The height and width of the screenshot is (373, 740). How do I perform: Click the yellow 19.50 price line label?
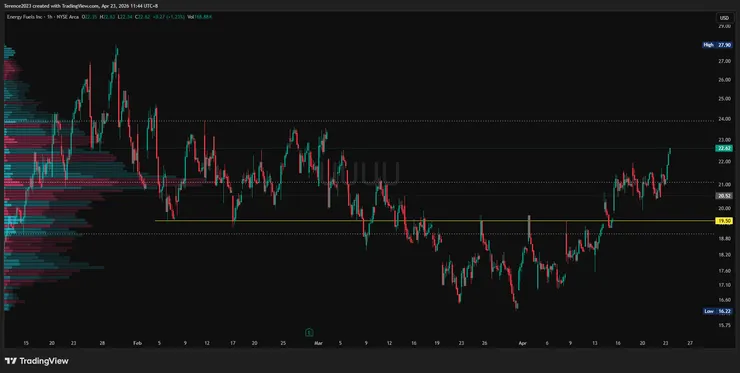click(724, 220)
